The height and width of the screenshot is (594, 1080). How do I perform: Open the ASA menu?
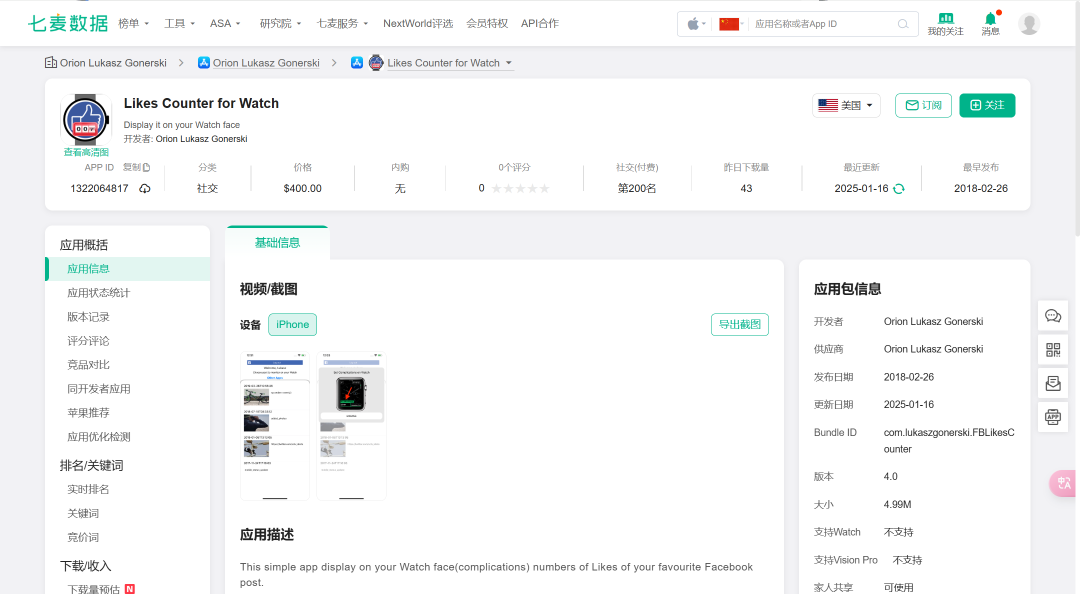pos(225,23)
